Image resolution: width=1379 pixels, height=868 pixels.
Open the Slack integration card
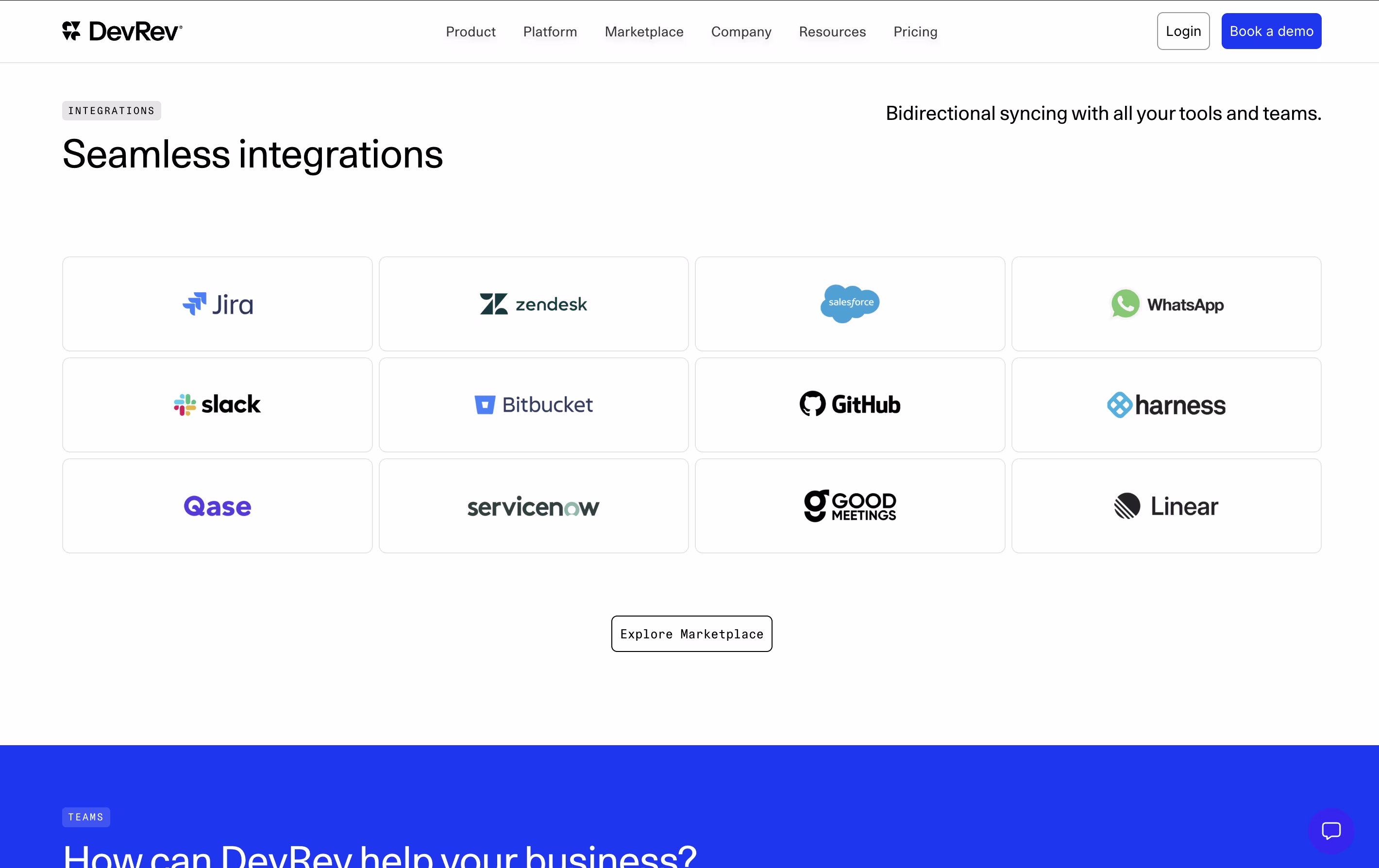coord(217,405)
